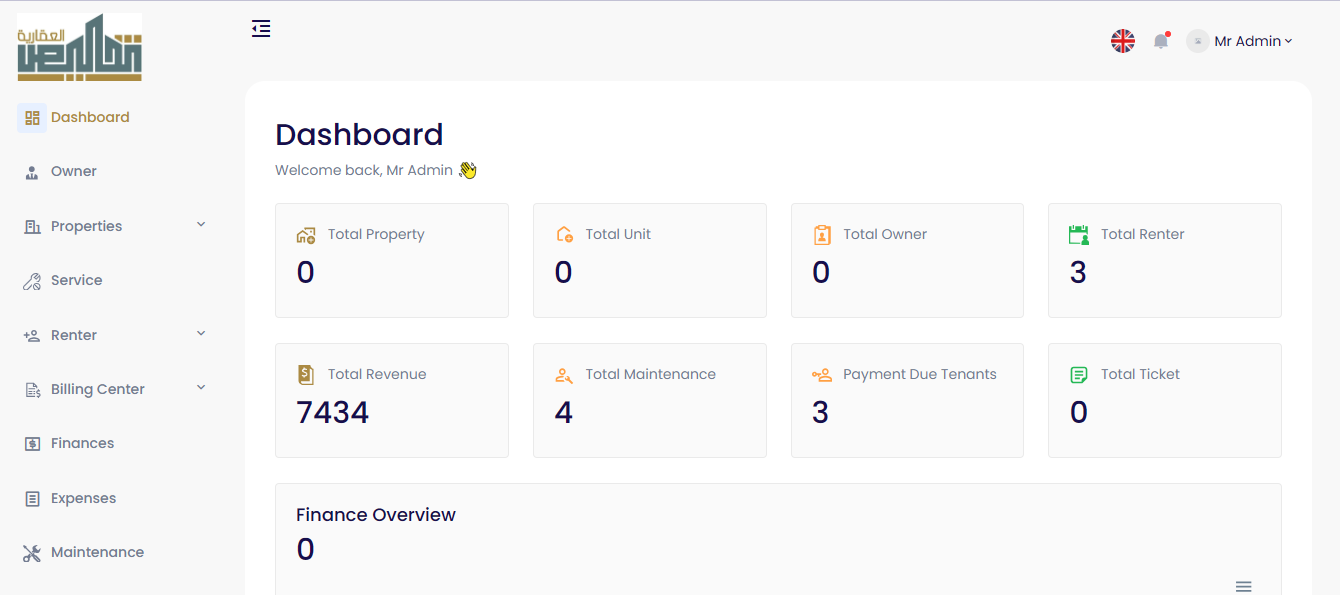Open the Owner section via its person icon

(31, 171)
